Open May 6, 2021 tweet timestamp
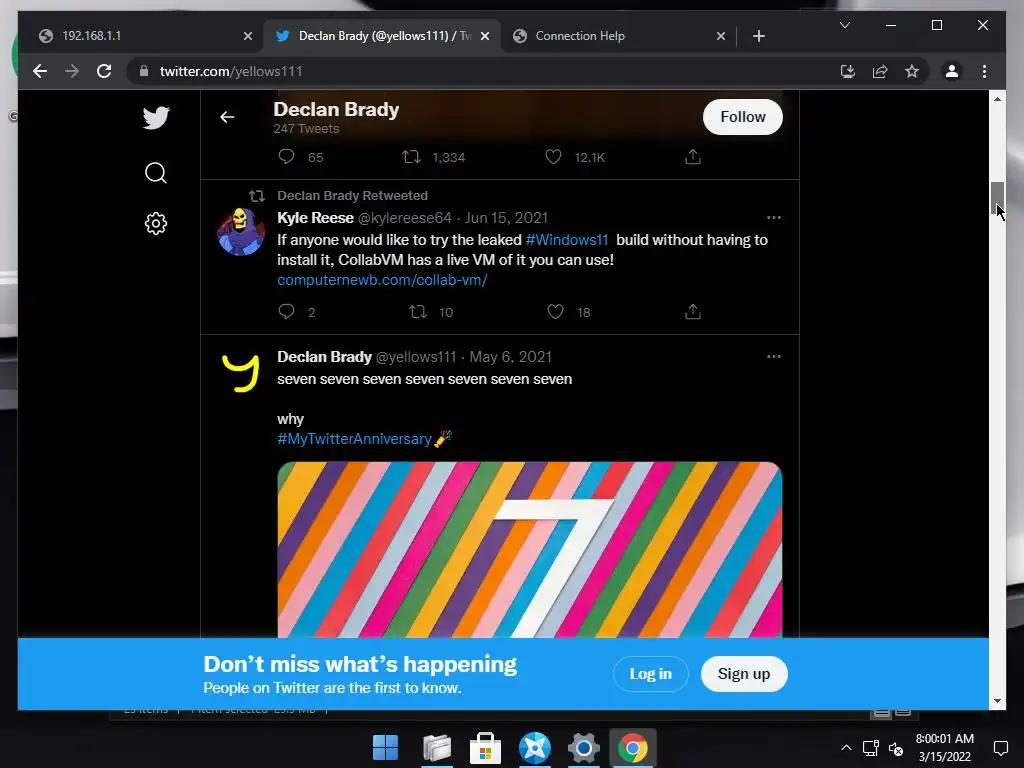The height and width of the screenshot is (768, 1024). pos(511,357)
